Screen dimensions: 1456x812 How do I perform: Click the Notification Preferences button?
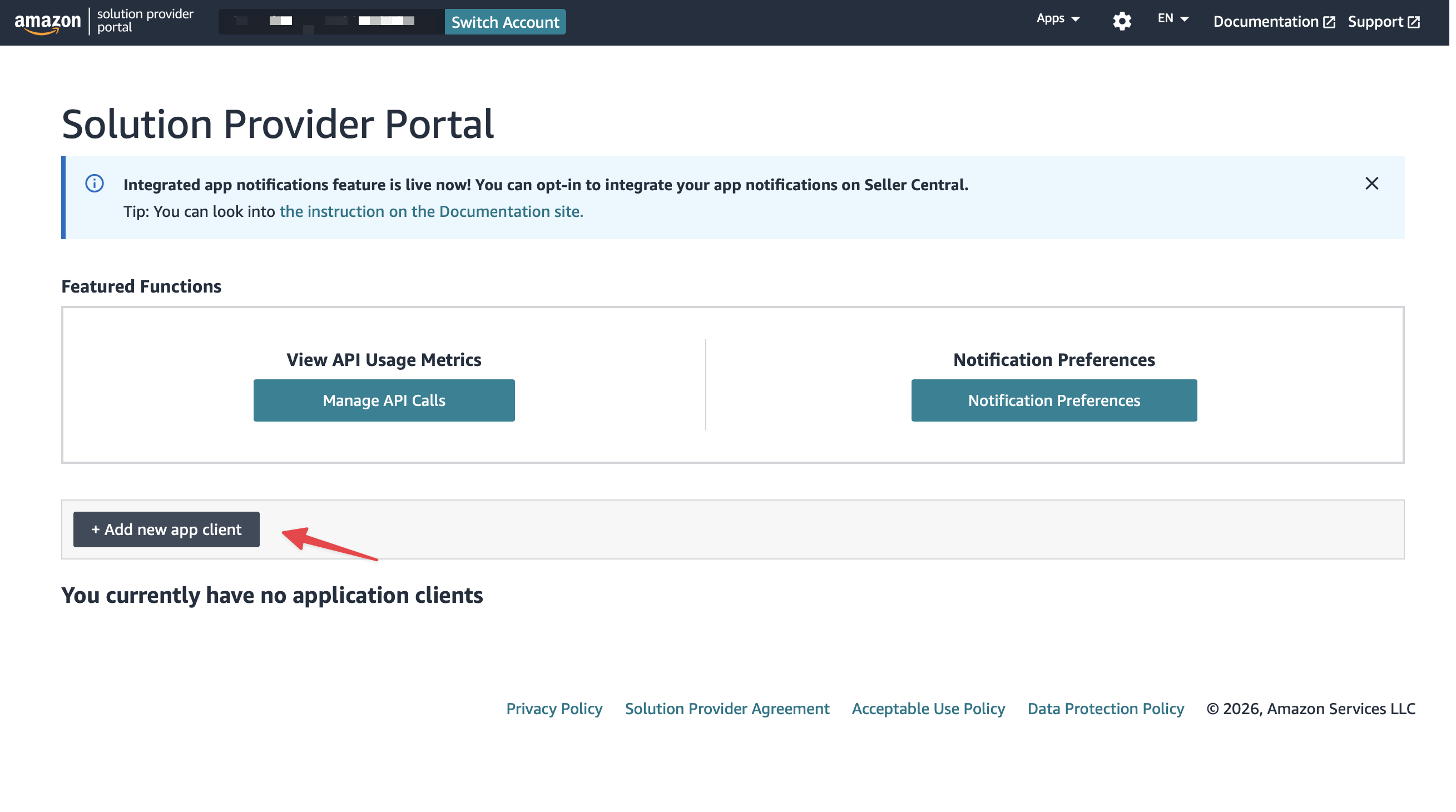(1053, 400)
